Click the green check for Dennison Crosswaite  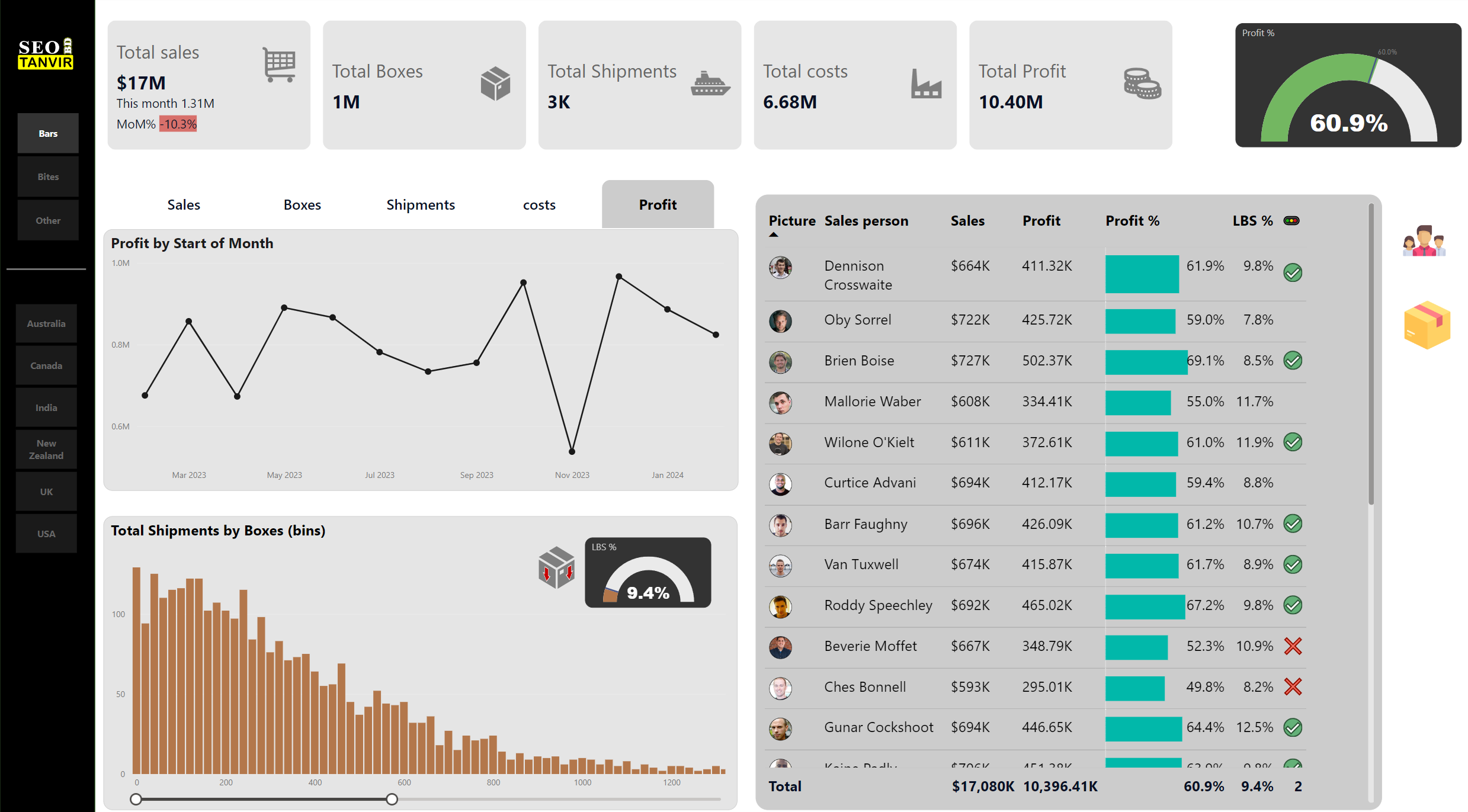click(1293, 273)
